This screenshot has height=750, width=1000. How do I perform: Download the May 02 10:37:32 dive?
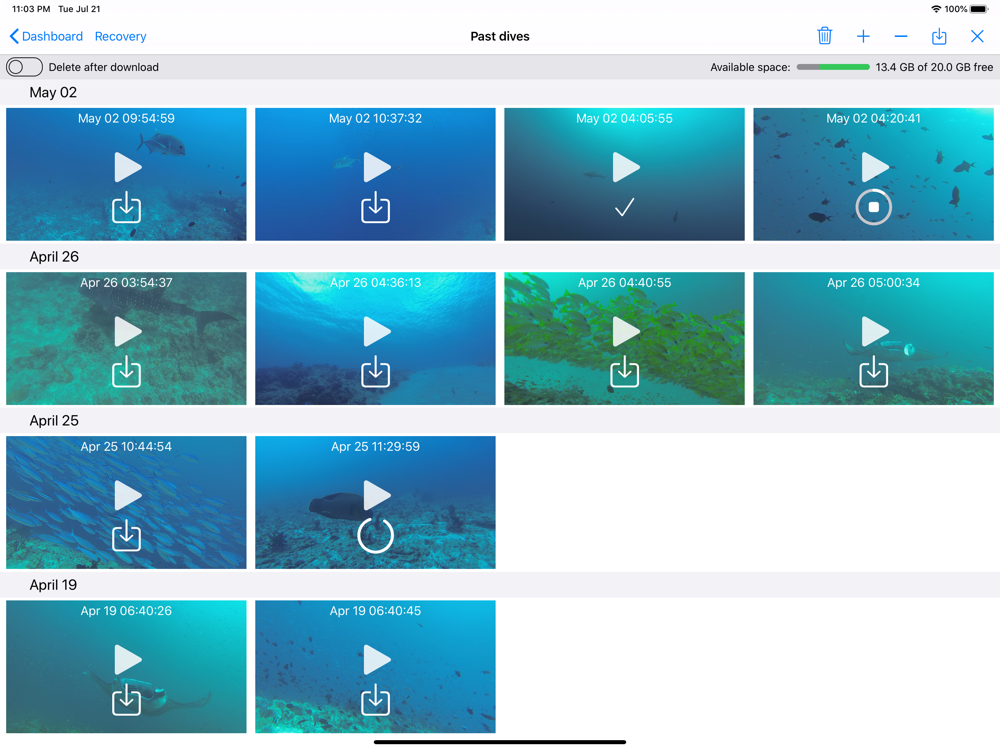[x=376, y=207]
